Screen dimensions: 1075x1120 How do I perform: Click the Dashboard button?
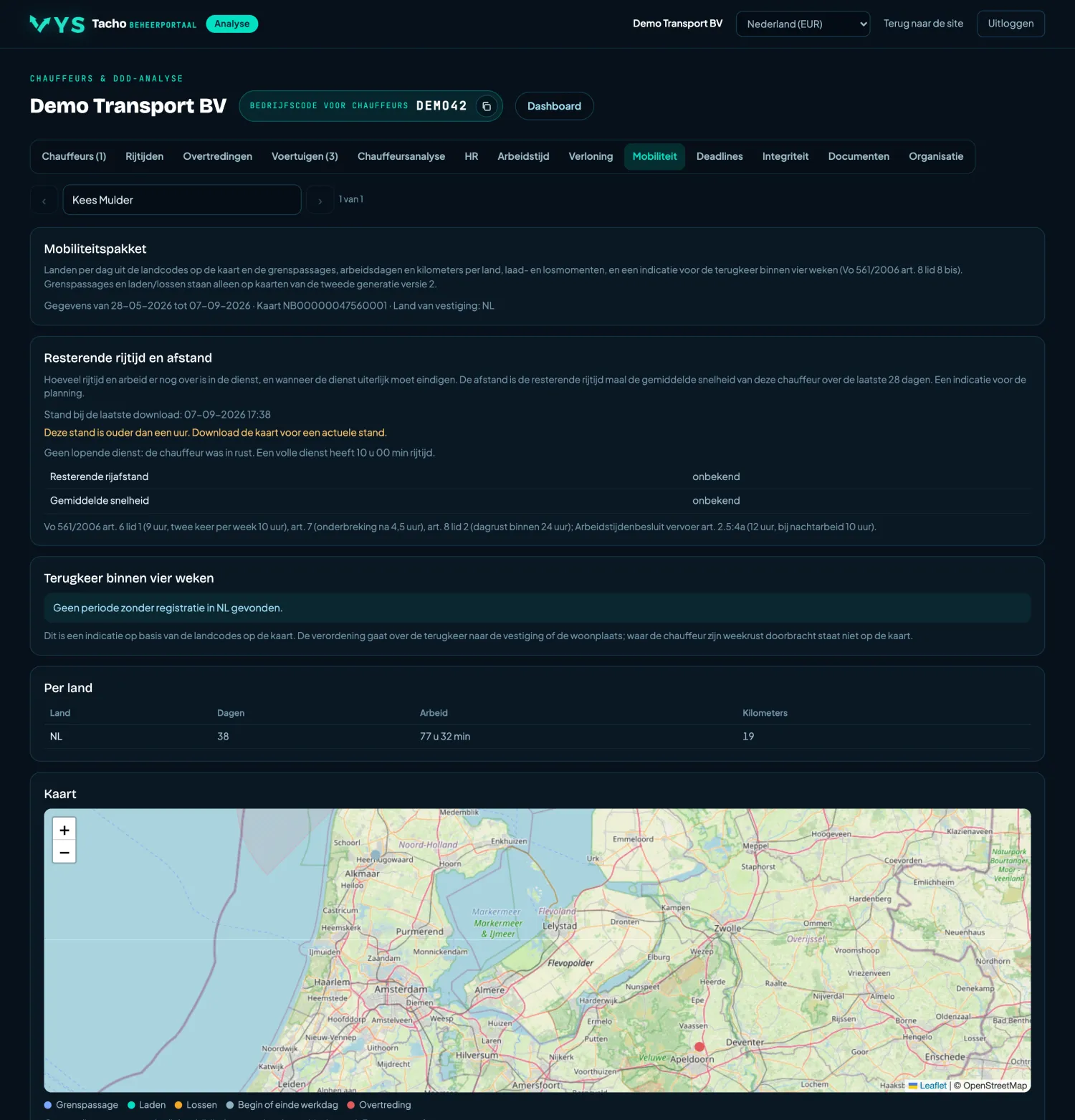point(554,106)
